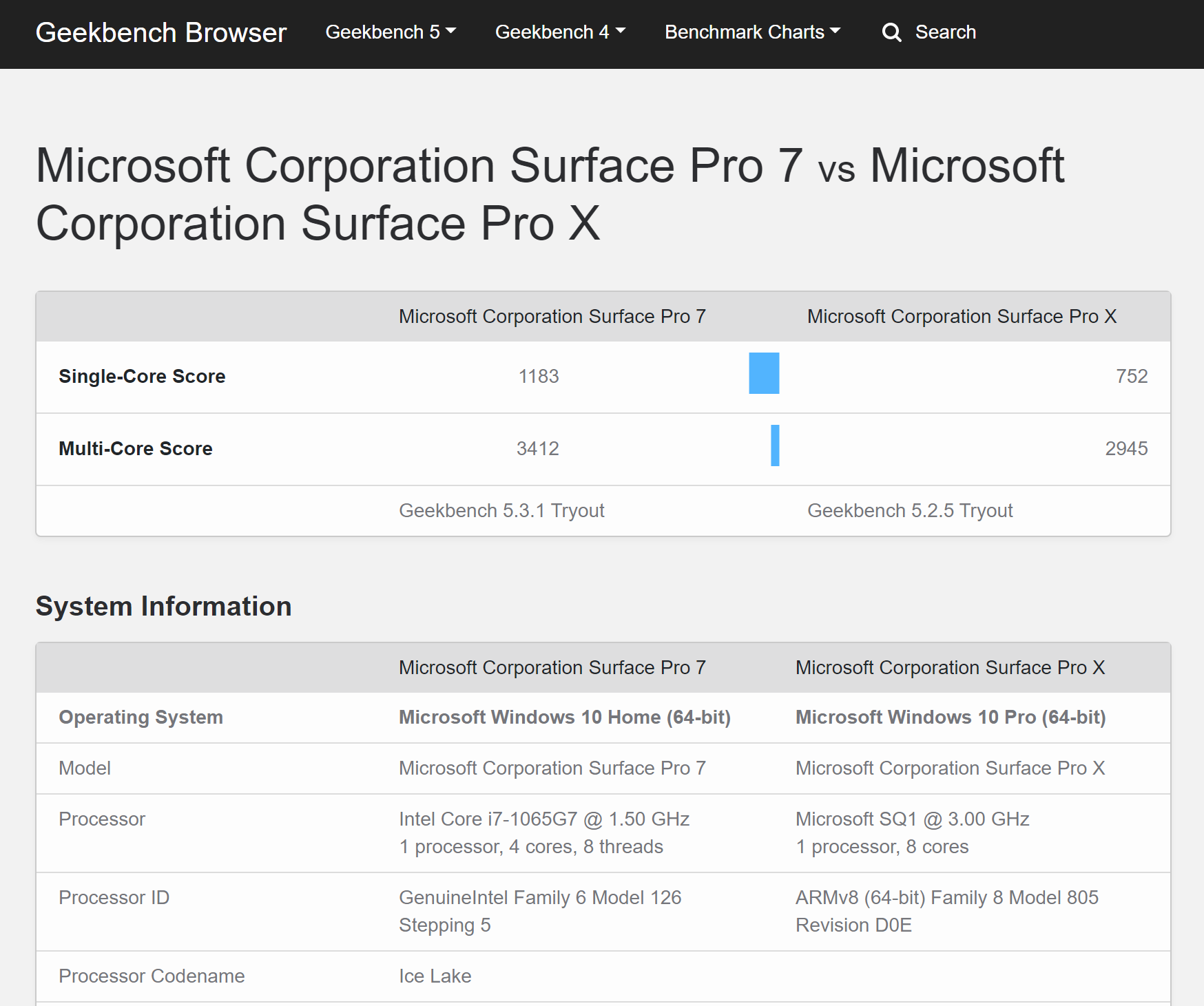Go to the Geekbench Browser home link

pyautogui.click(x=160, y=32)
